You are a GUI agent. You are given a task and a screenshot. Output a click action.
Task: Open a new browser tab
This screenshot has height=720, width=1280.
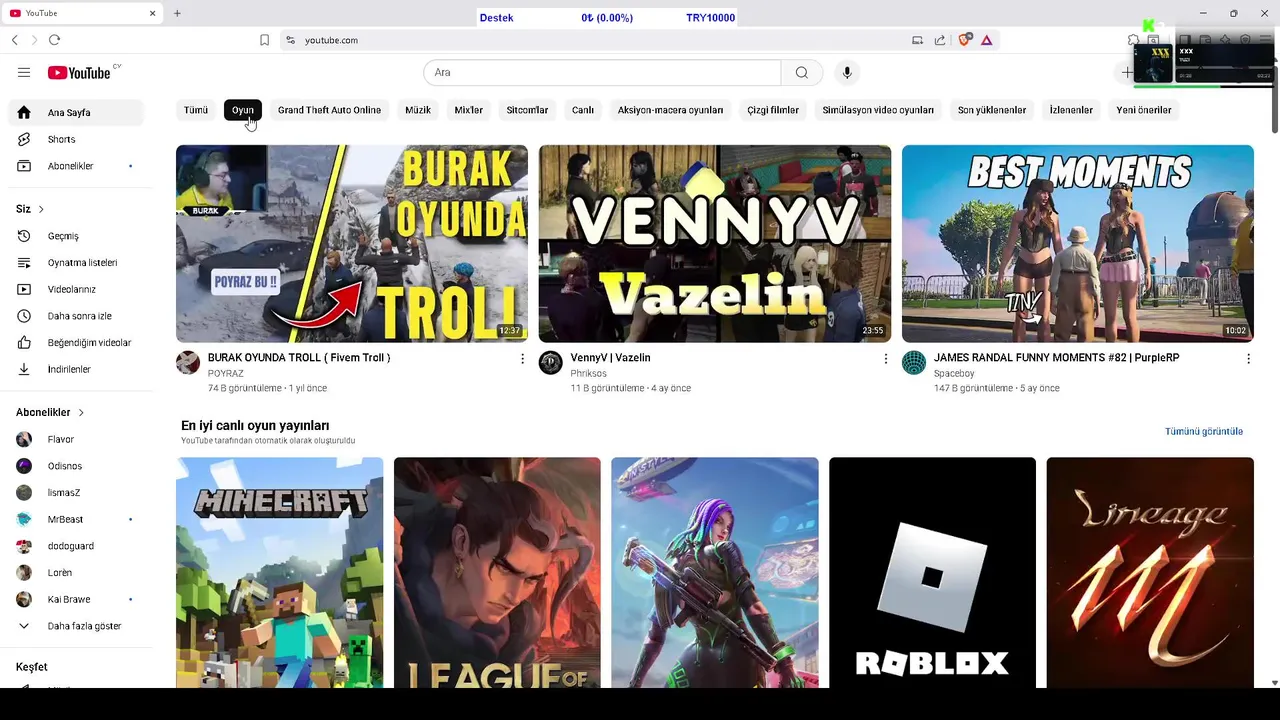click(x=177, y=13)
